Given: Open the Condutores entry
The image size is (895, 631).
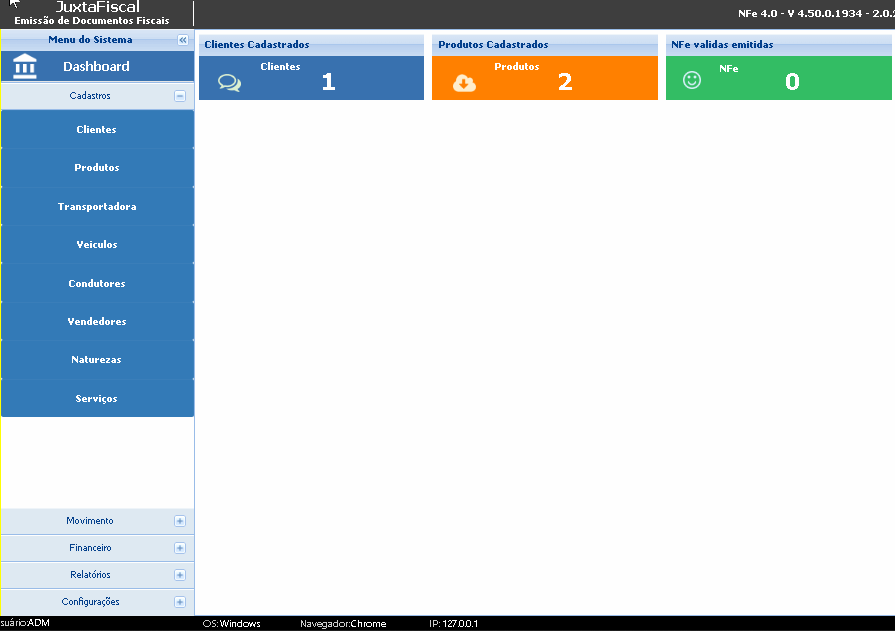Looking at the screenshot, I should tap(97, 284).
